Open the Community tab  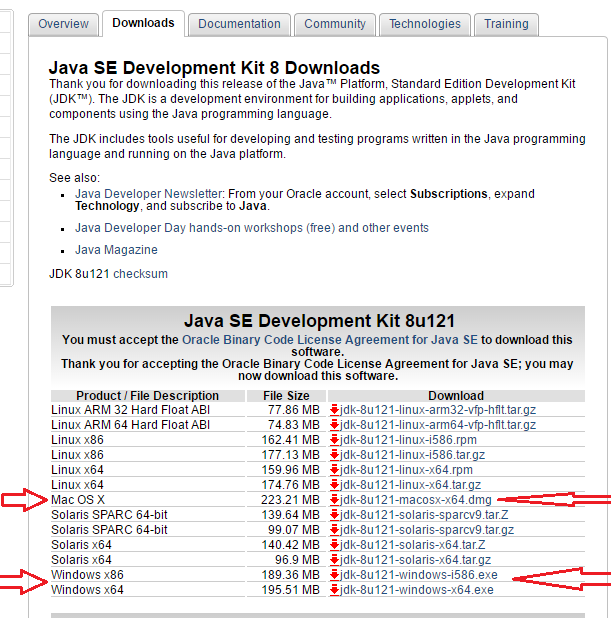pyautogui.click(x=335, y=24)
